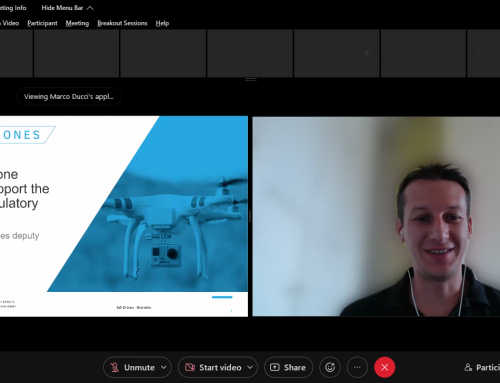Unmute the microphone
Viewport: 500px width, 383px height.
tap(133, 367)
